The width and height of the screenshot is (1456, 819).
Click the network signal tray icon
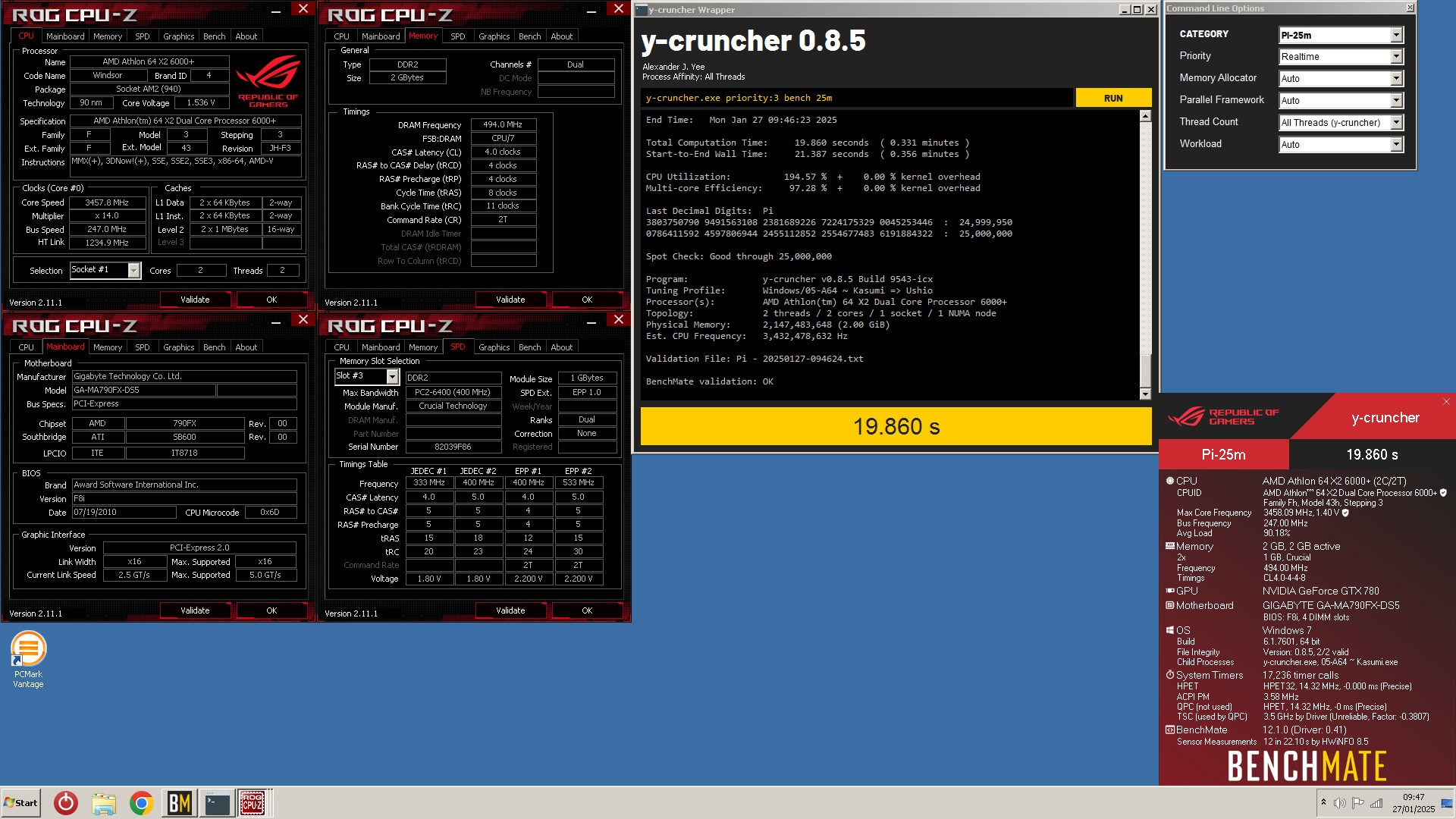[x=1376, y=803]
